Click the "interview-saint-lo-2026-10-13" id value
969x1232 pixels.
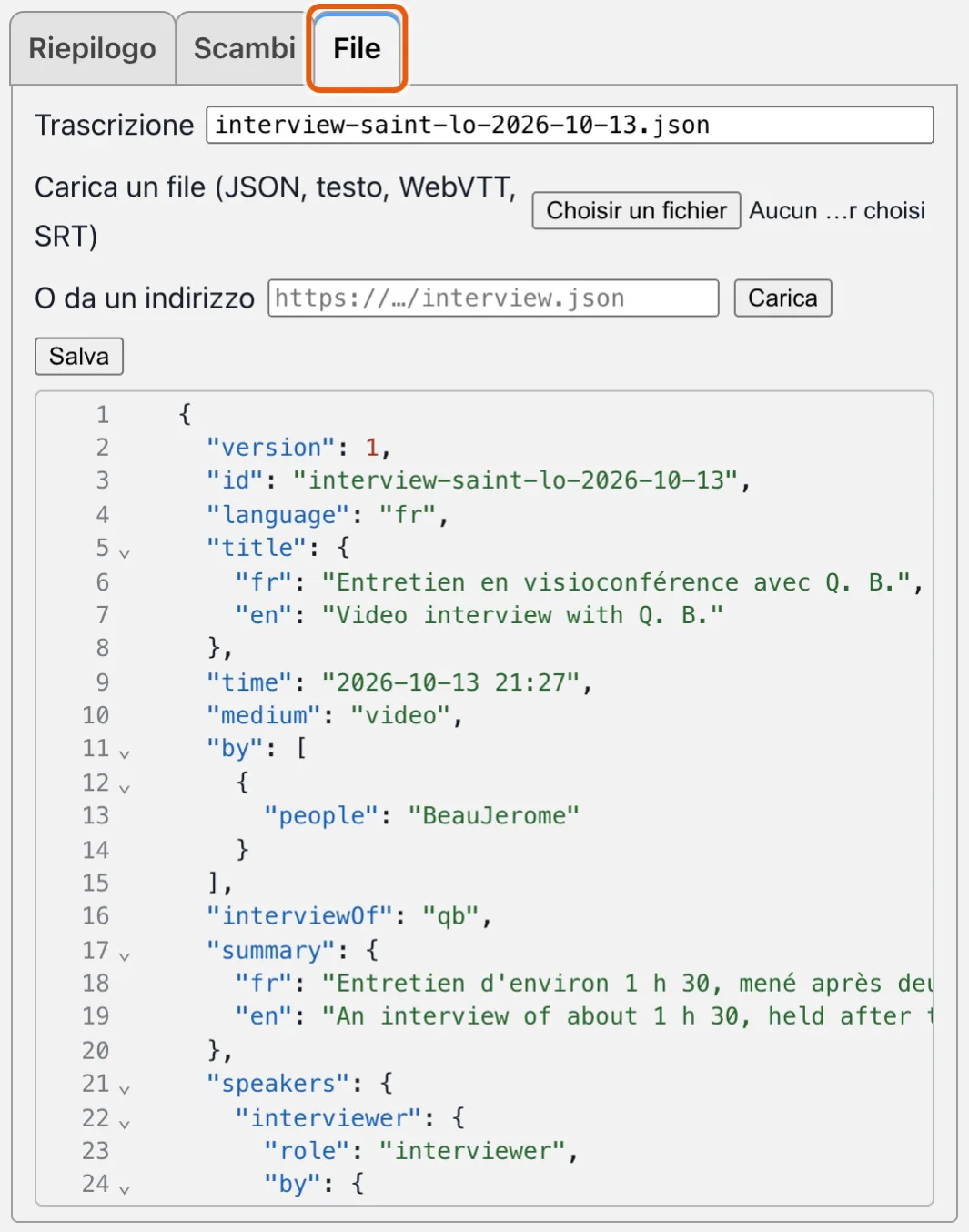(516, 480)
